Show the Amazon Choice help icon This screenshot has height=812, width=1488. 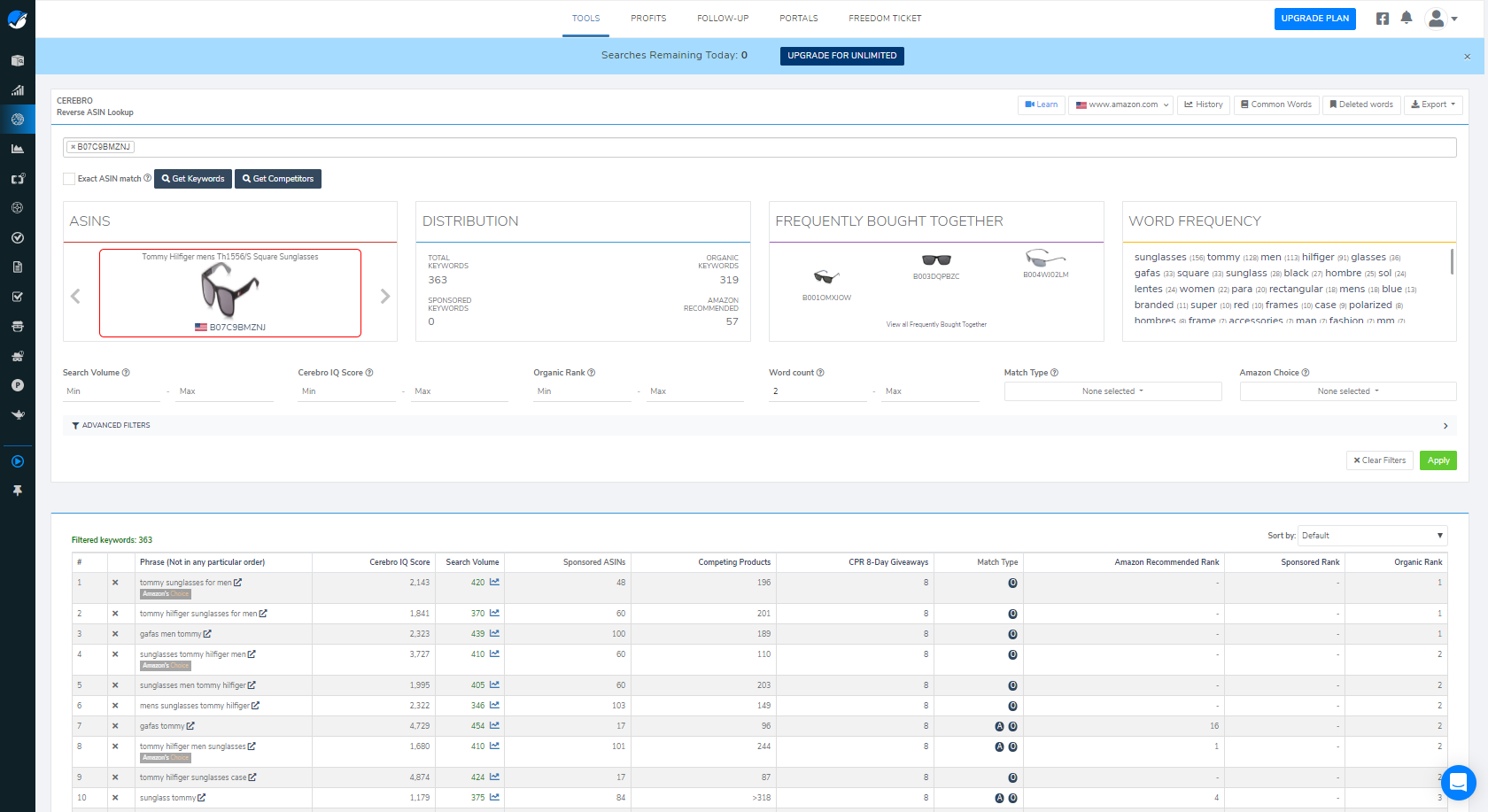pos(1306,373)
